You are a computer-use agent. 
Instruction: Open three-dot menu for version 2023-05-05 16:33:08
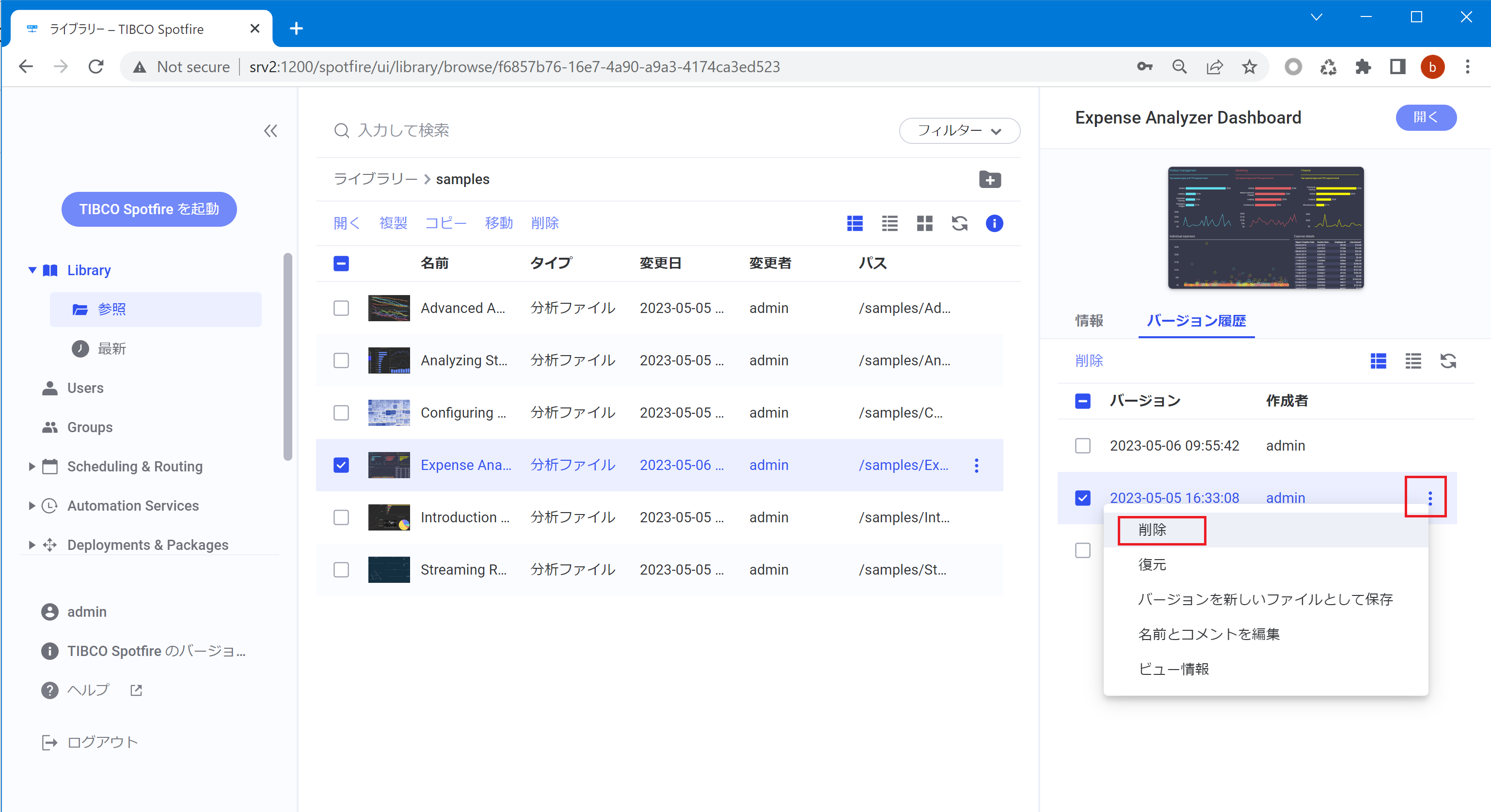1429,498
